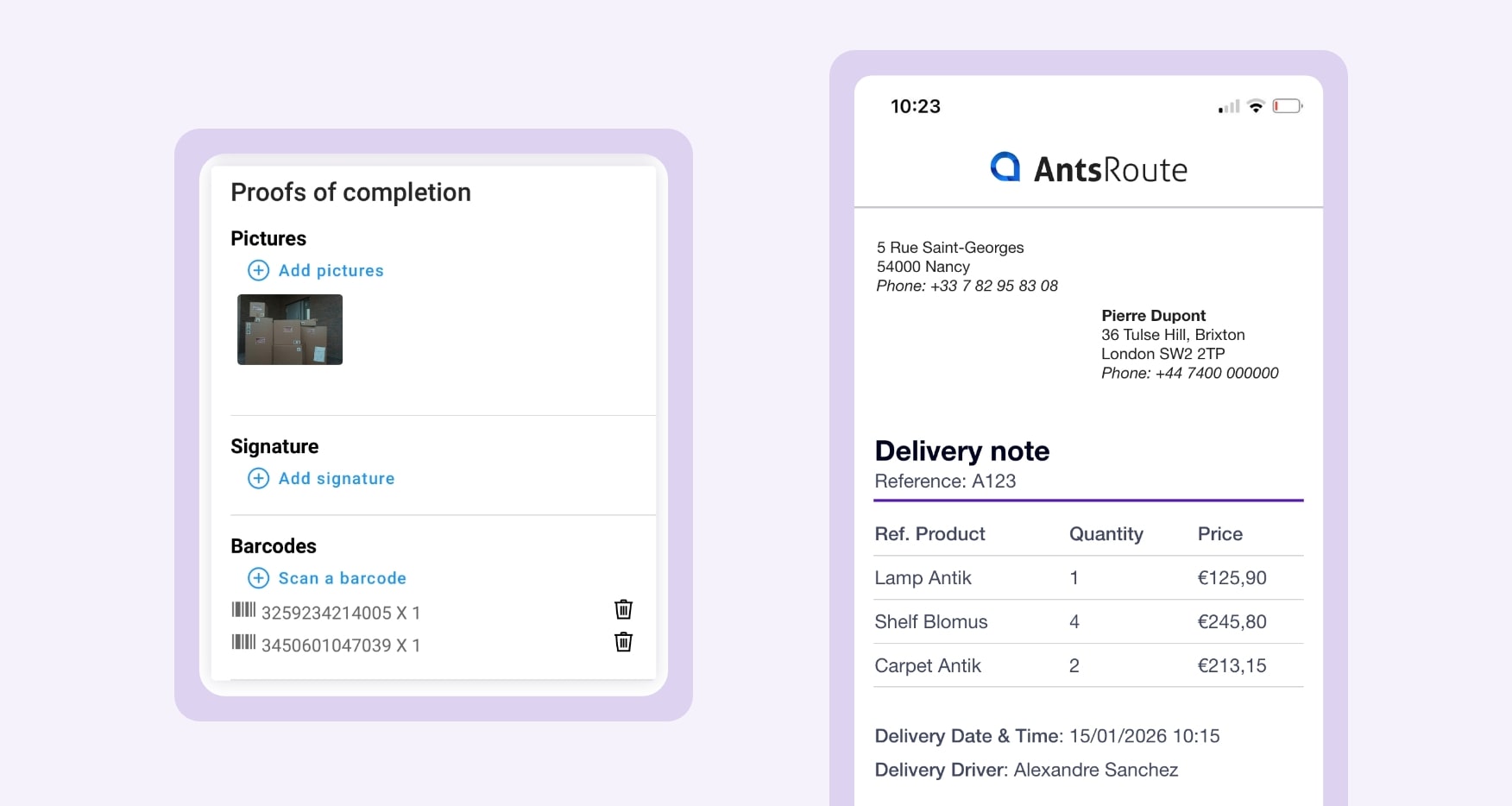
Task: Click the barcode icon for 3450601047039
Action: tap(243, 642)
